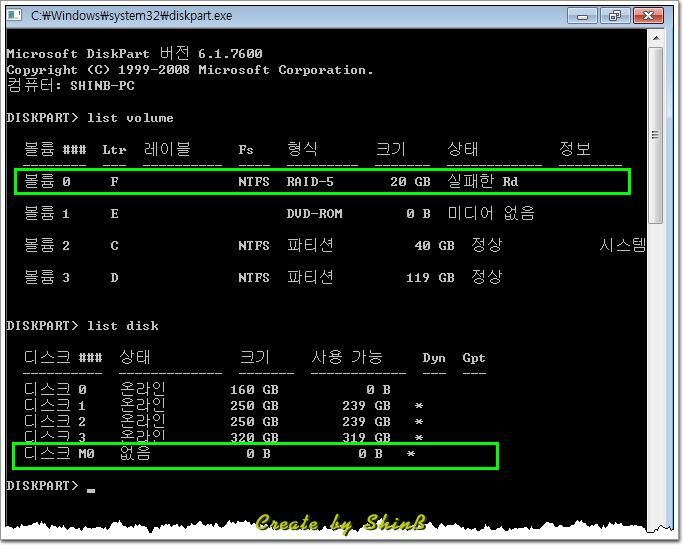Click the 'list volume' command text
The width and height of the screenshot is (683, 545).
130,118
